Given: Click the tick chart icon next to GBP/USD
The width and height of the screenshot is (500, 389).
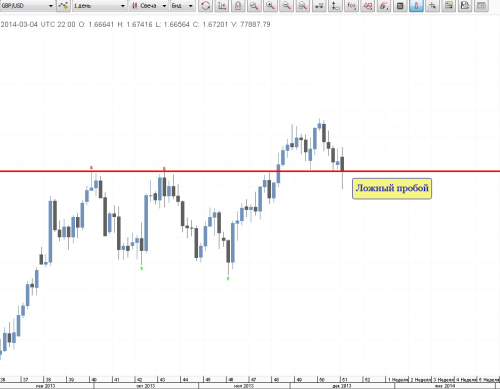Looking at the screenshot, I should [x=63, y=6].
